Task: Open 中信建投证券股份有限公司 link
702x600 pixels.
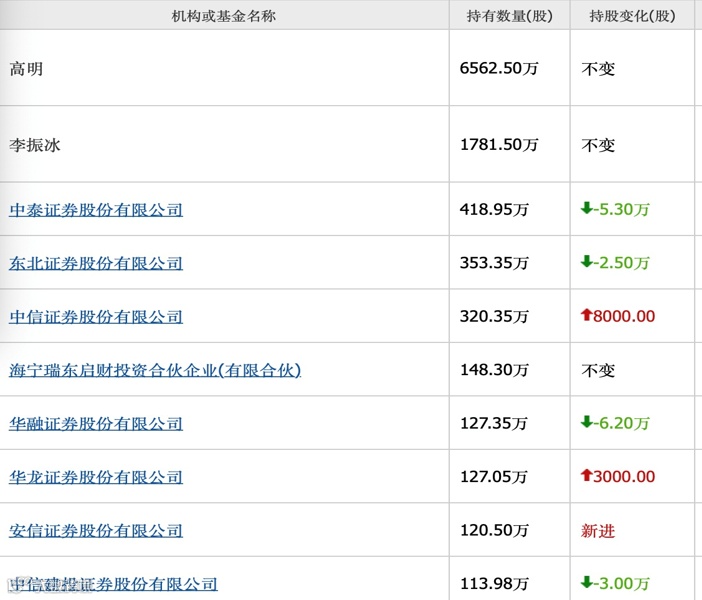Action: coord(113,584)
